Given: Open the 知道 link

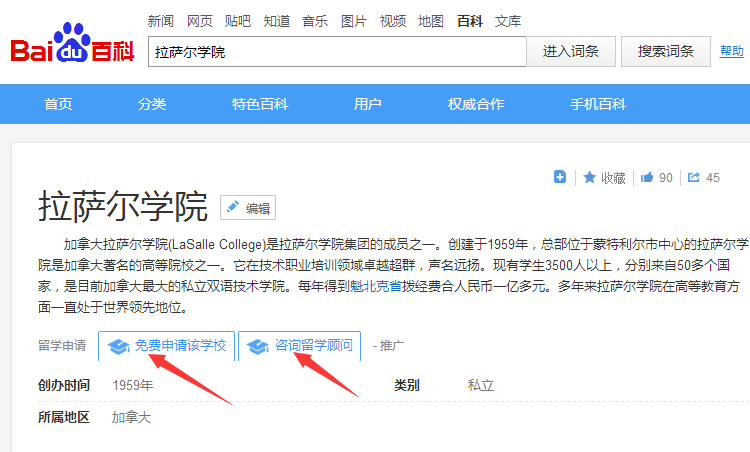Looking at the screenshot, I should point(276,21).
